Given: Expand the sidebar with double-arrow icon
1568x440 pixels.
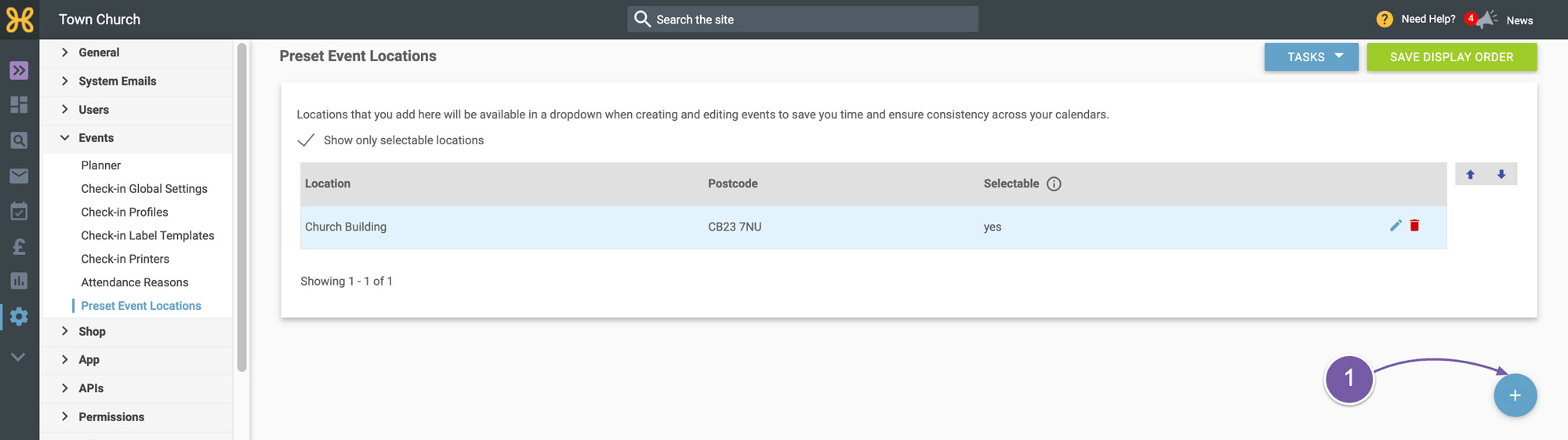Looking at the screenshot, I should [19, 71].
